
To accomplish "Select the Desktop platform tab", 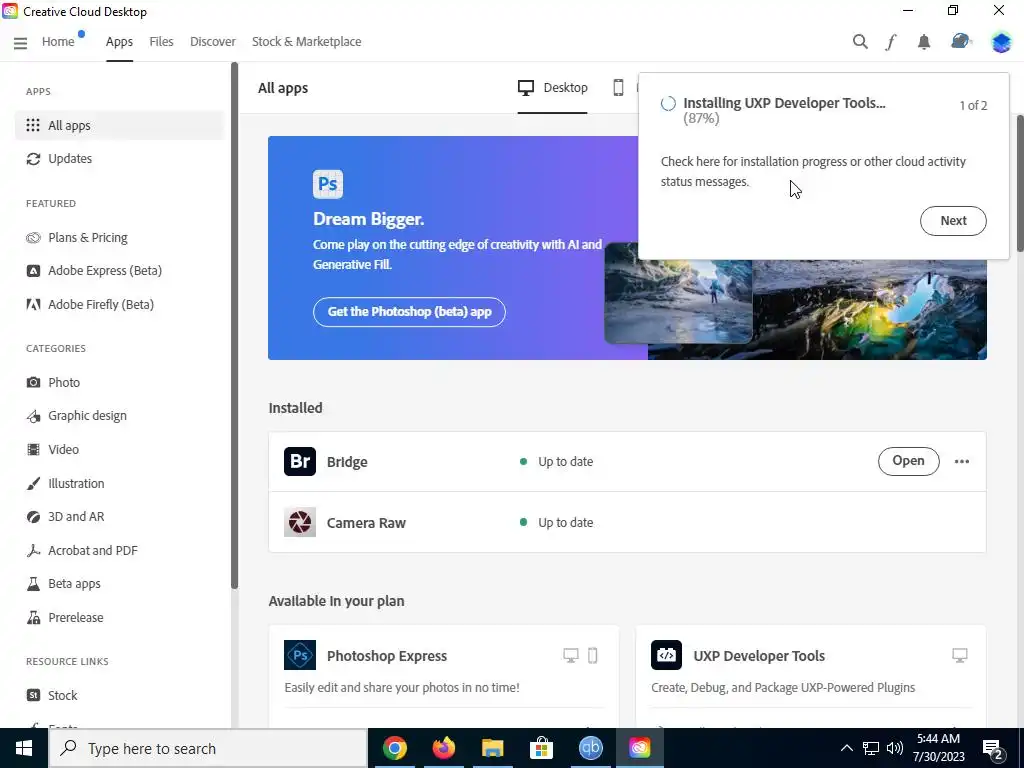I will tap(552, 88).
